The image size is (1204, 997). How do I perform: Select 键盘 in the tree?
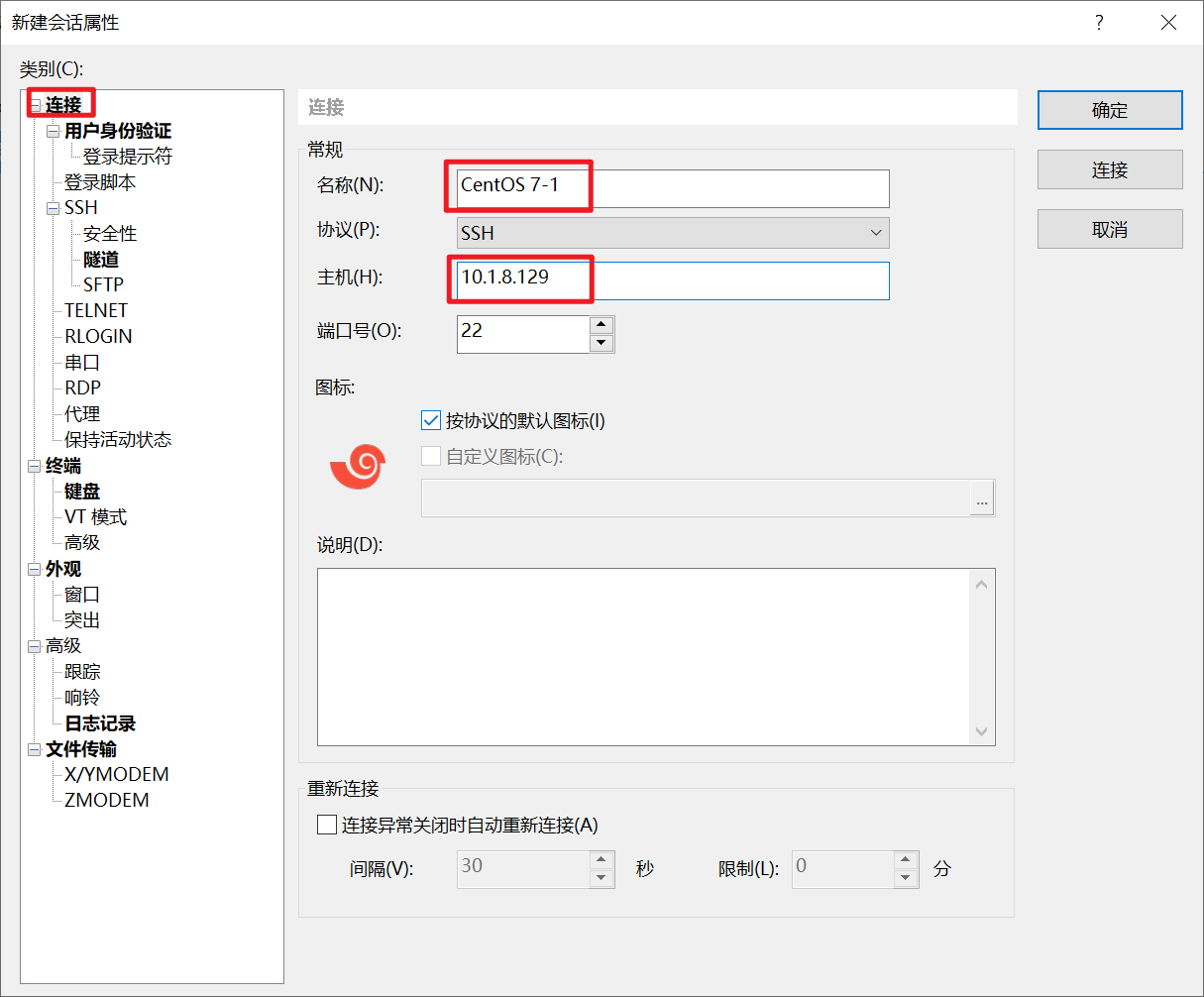pyautogui.click(x=82, y=492)
